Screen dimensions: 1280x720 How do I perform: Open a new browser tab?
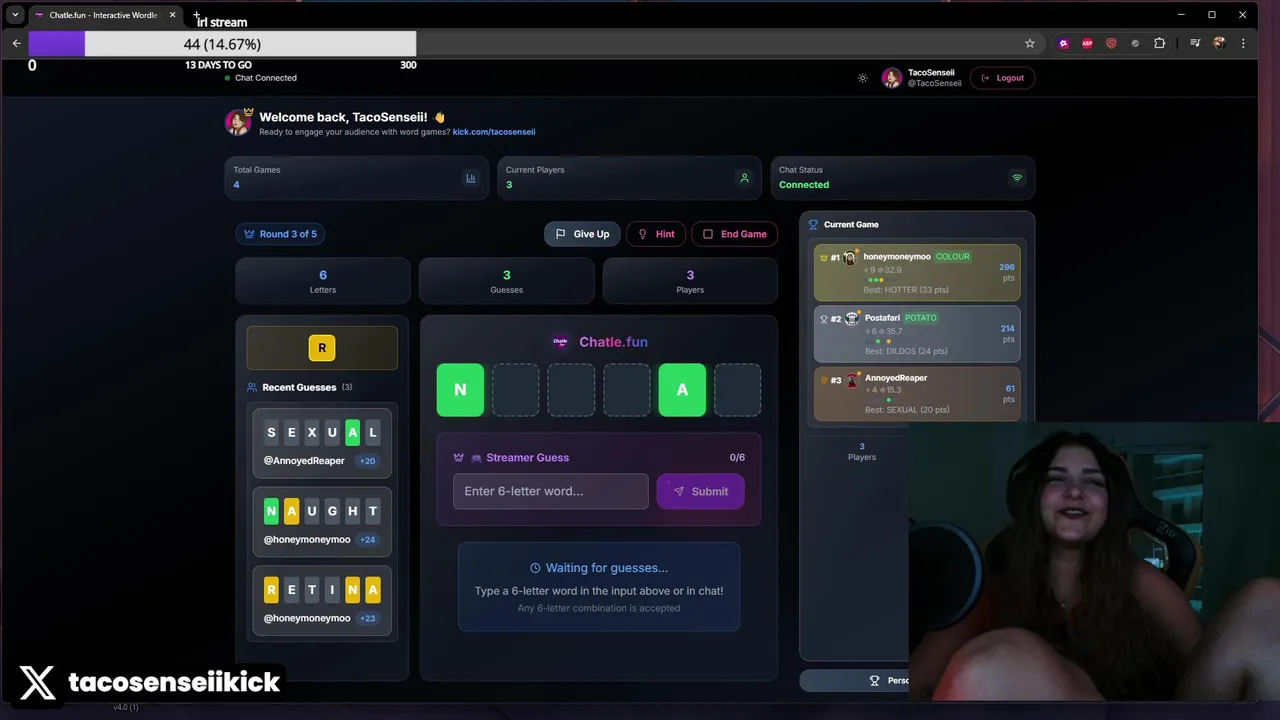(x=197, y=15)
